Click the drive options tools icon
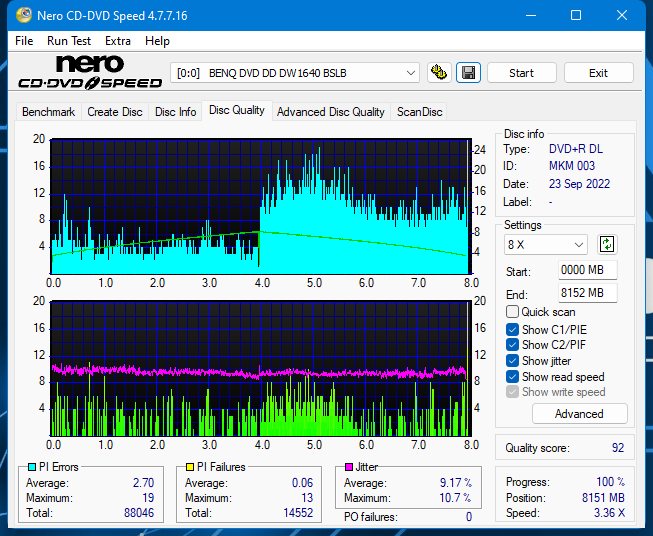The height and width of the screenshot is (536, 653). 439,73
